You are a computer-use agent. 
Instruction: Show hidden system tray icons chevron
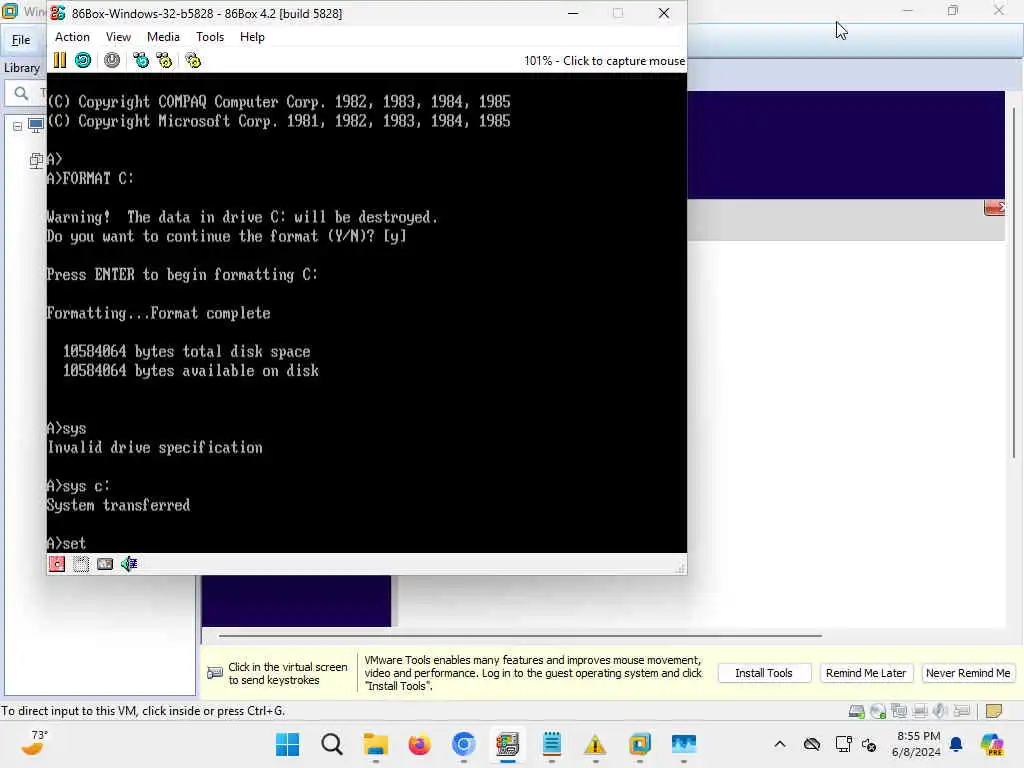click(780, 744)
